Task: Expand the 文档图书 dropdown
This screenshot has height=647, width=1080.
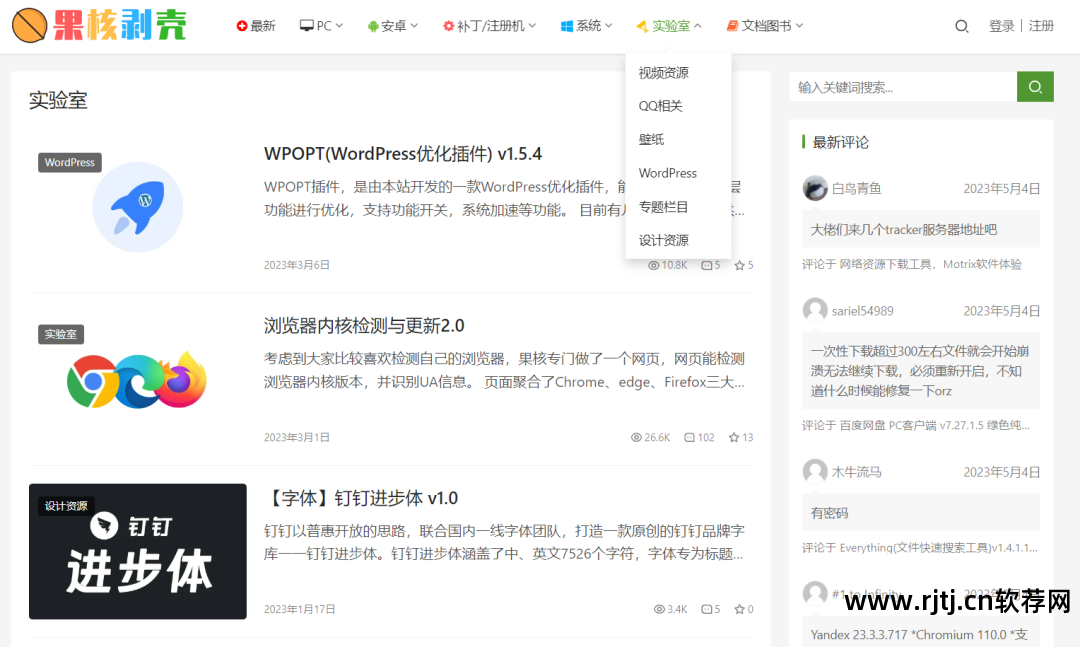Action: (x=764, y=25)
